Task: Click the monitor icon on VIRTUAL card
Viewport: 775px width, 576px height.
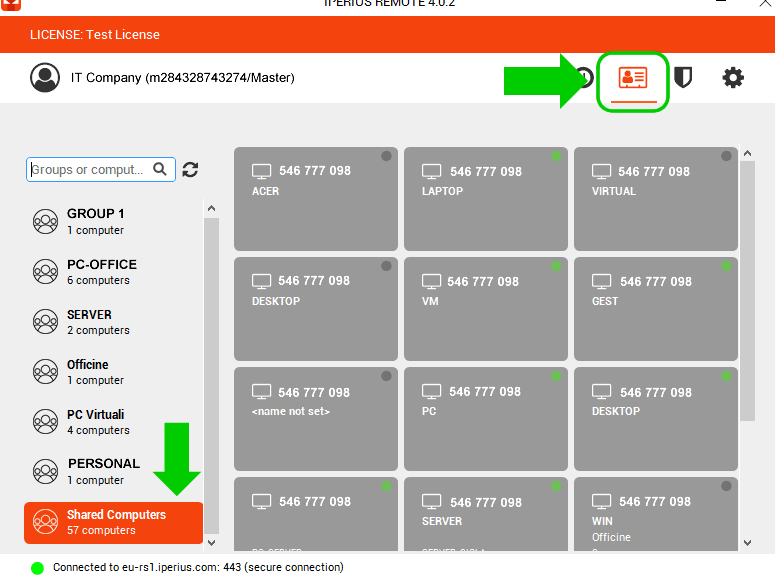Action: pos(602,172)
